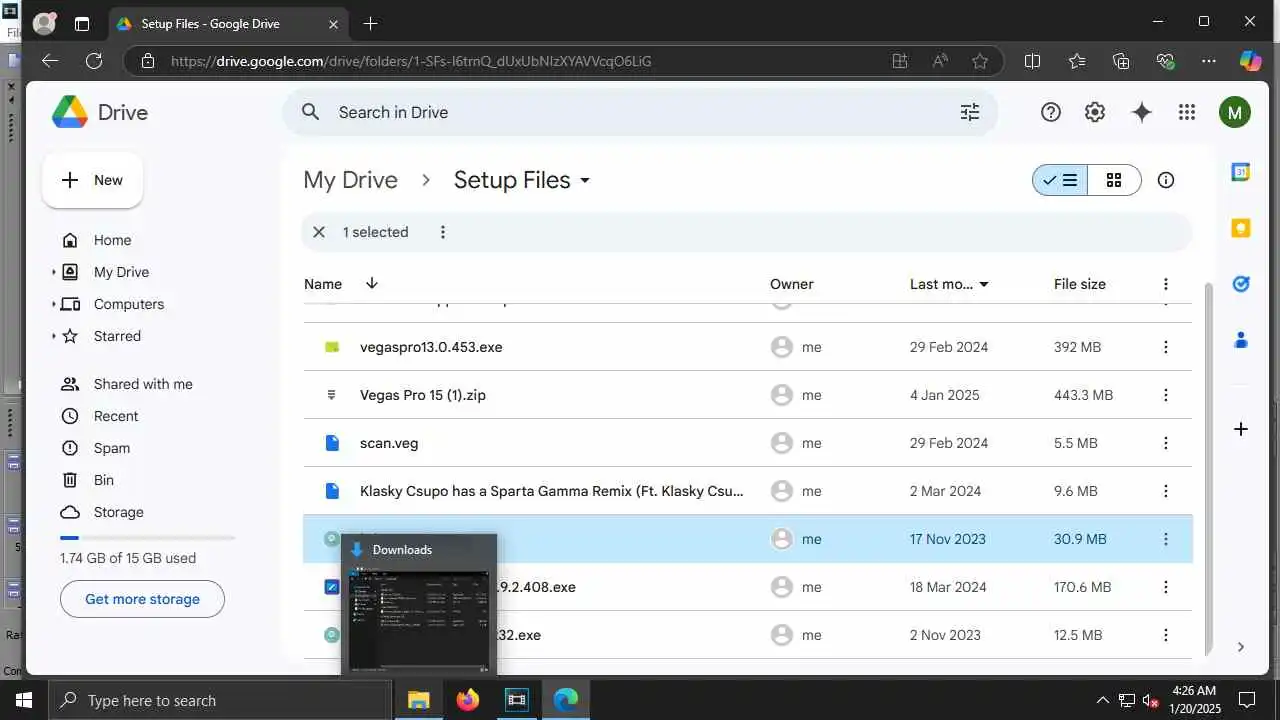1280x720 pixels.
Task: Switch to grid layout view
Action: (1114, 180)
